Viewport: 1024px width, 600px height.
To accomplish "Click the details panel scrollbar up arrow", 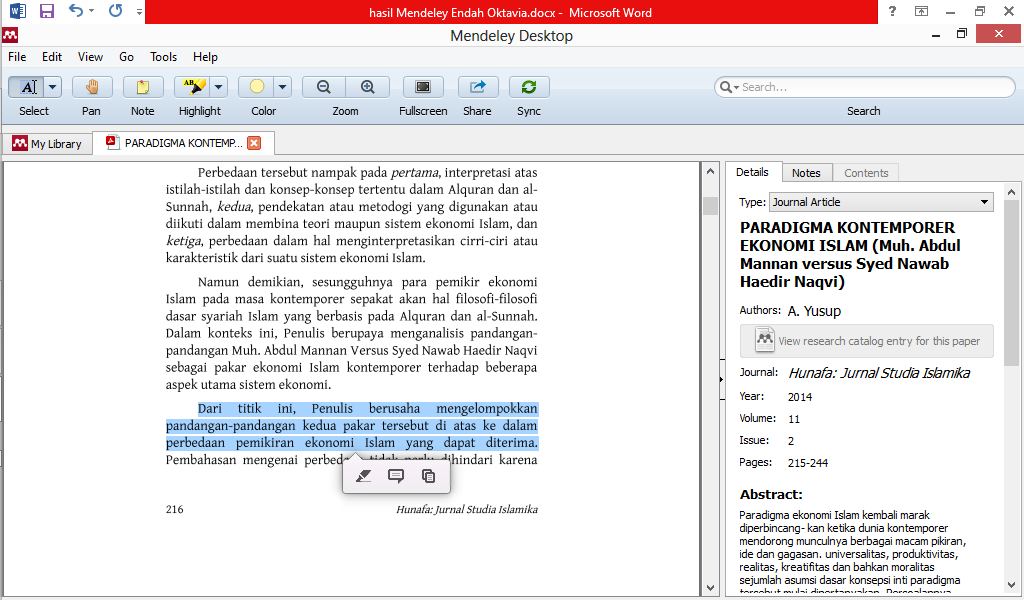I will click(1011, 192).
